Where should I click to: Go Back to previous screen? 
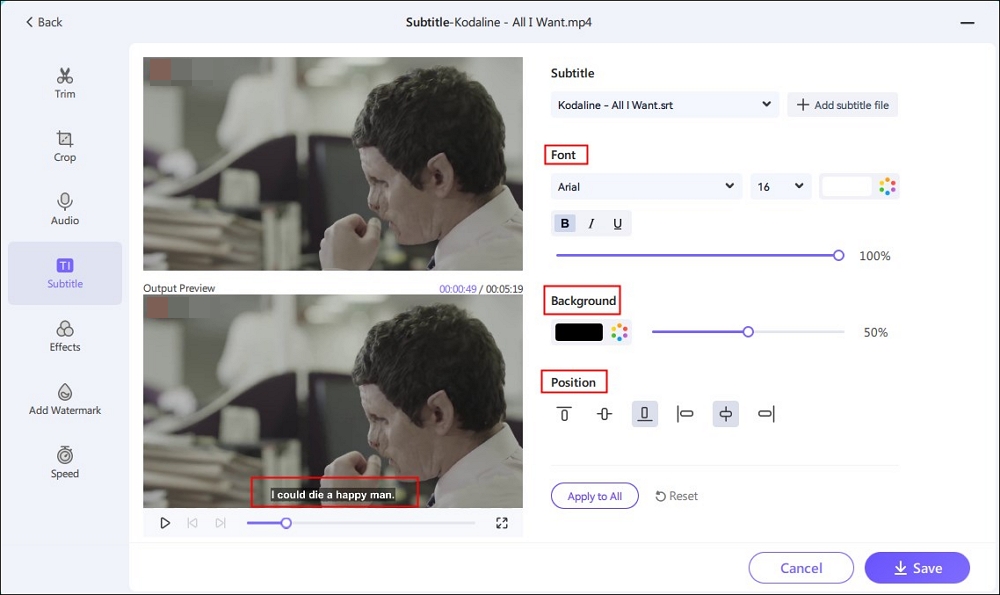tap(43, 22)
